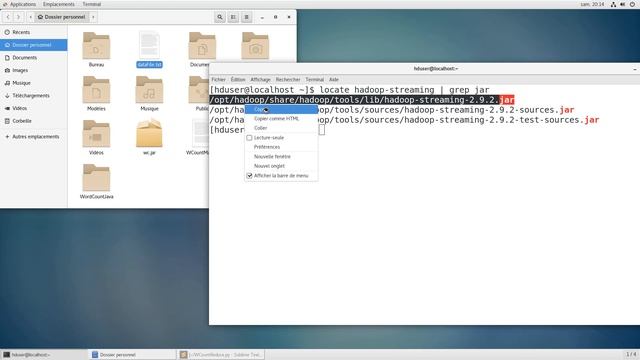Open the Vidéos folder icon
This screenshot has width=640, height=360.
pos(96,134)
